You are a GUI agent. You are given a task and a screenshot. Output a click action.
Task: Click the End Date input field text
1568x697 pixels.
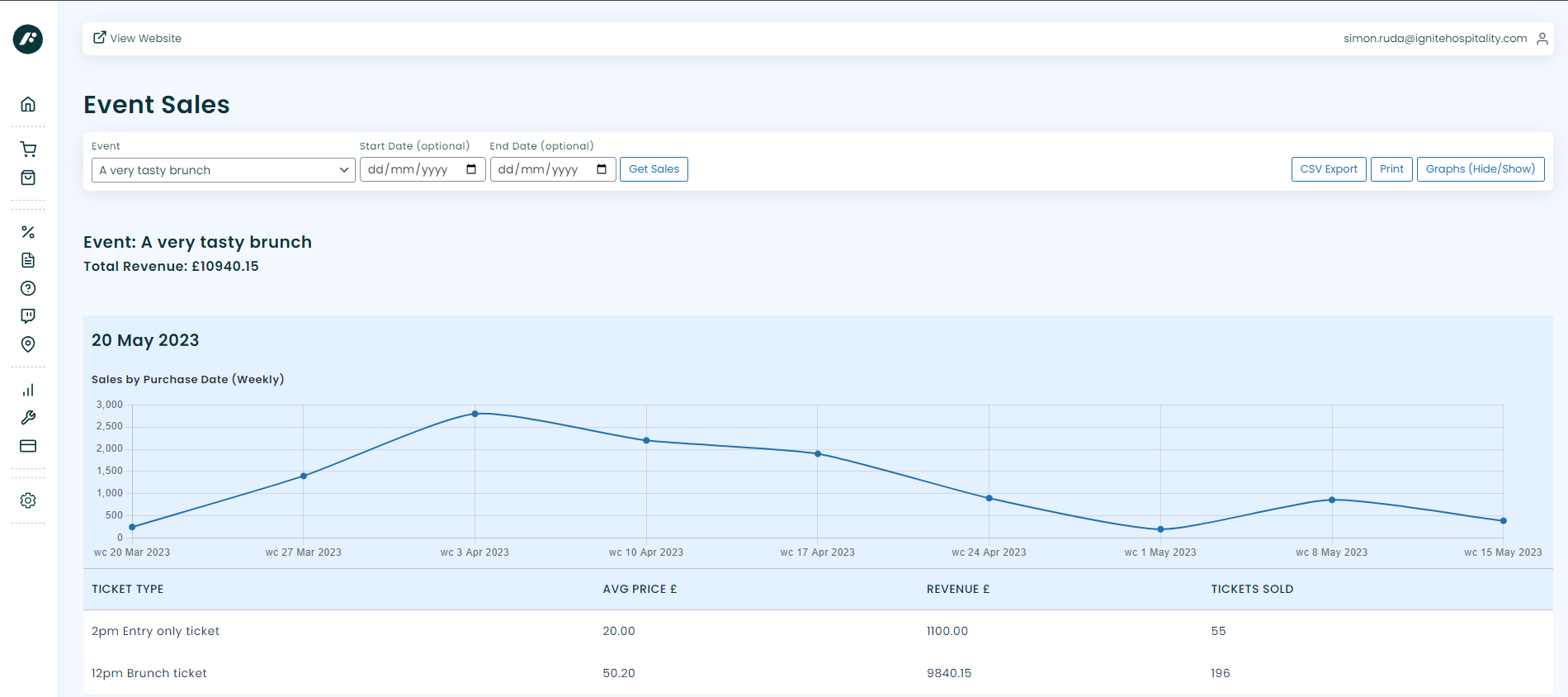538,169
